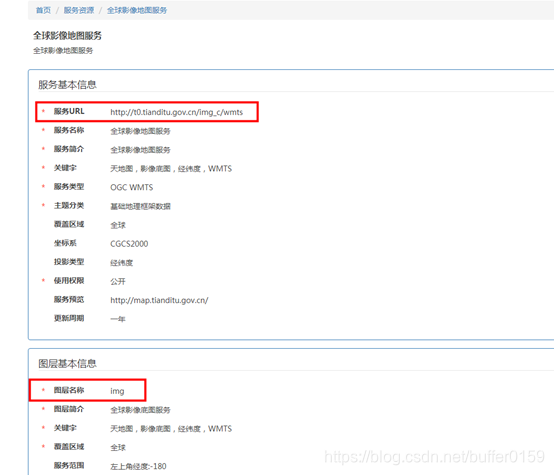This screenshot has width=554, height=475.
Task: Select the 全球影像地图服务 page heading
Action: (67, 36)
